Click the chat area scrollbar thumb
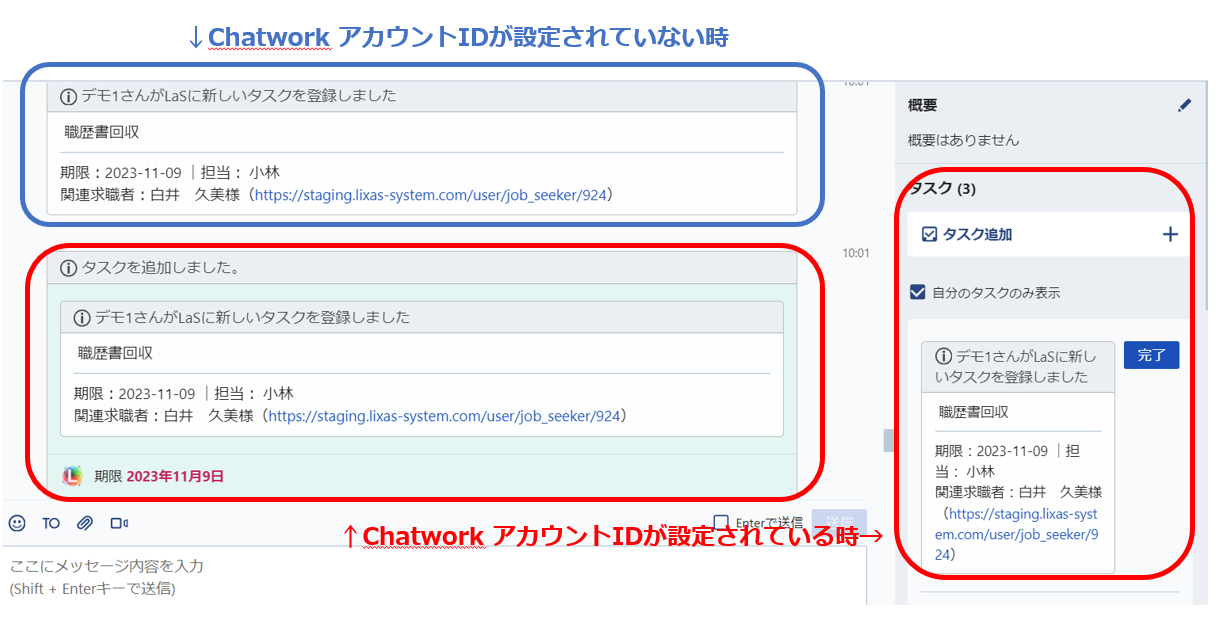1219x628 pixels. pyautogui.click(x=887, y=440)
